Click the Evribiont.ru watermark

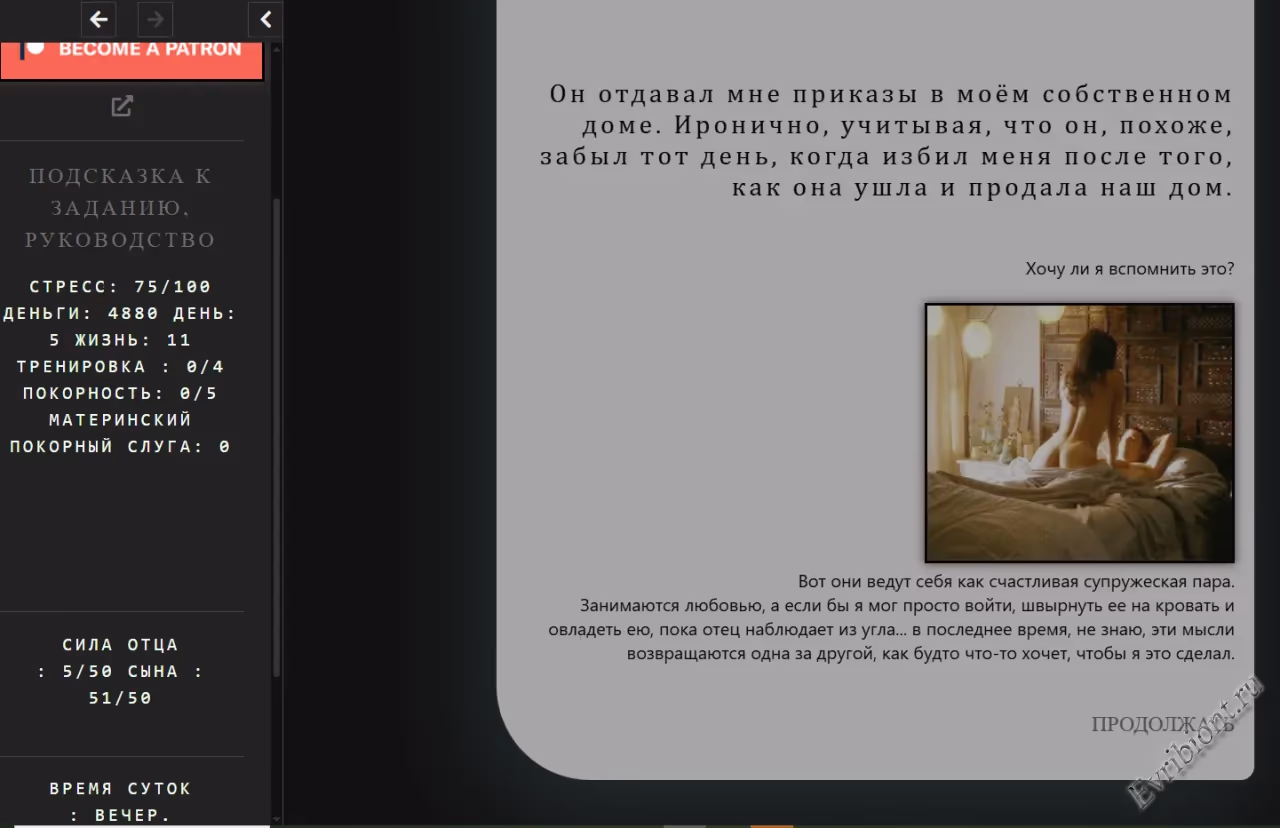pyautogui.click(x=1196, y=741)
